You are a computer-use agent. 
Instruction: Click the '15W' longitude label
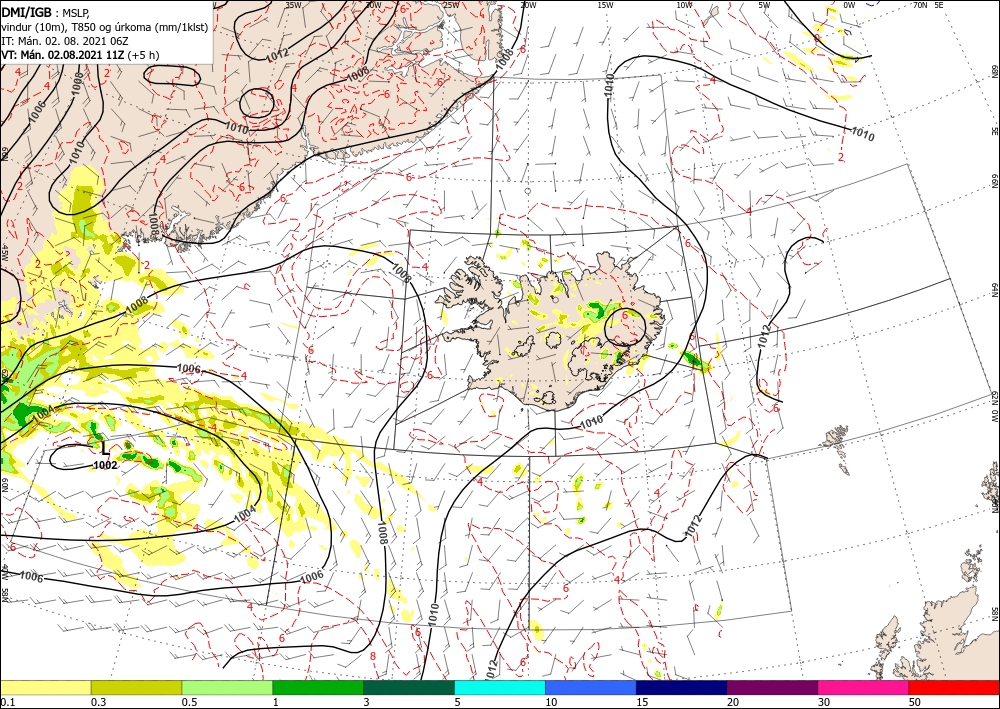tap(606, 5)
